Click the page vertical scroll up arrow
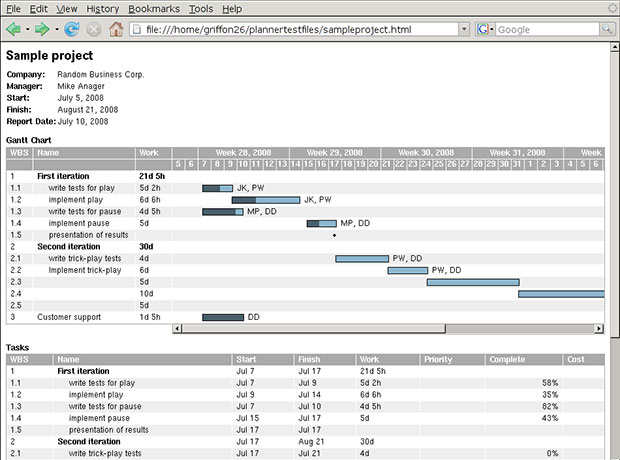Viewport: 620px width, 460px height. coord(615,47)
